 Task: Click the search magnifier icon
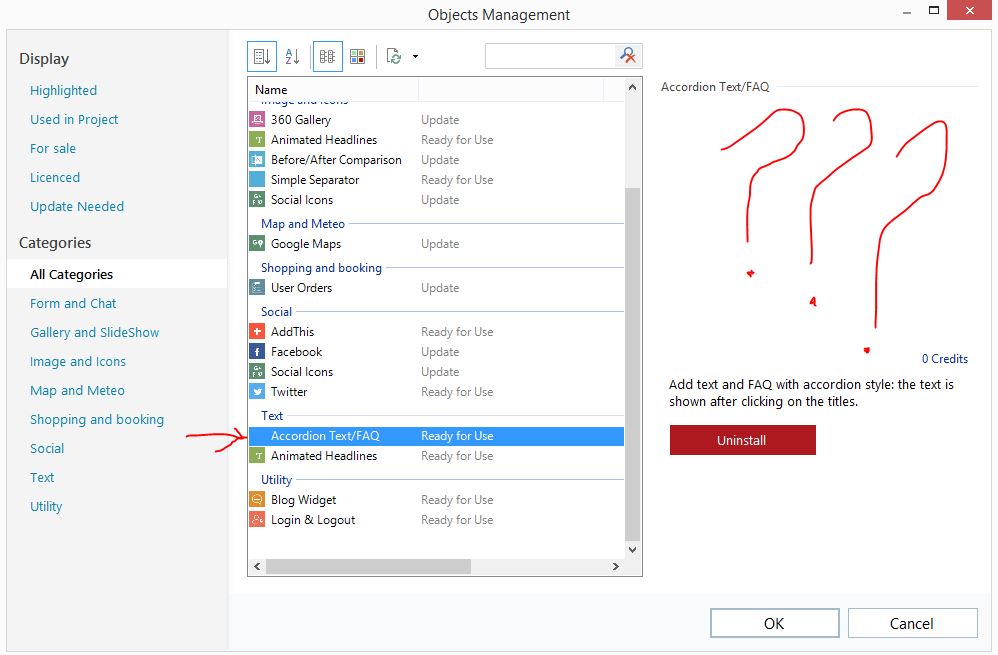[x=628, y=56]
